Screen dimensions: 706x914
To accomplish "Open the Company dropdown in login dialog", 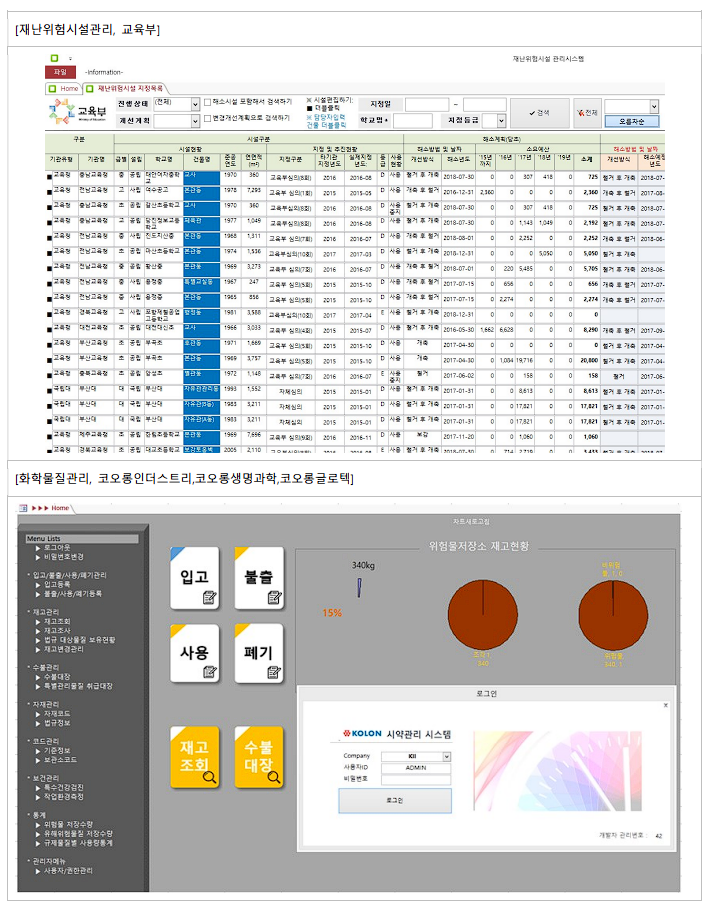I will [446, 756].
